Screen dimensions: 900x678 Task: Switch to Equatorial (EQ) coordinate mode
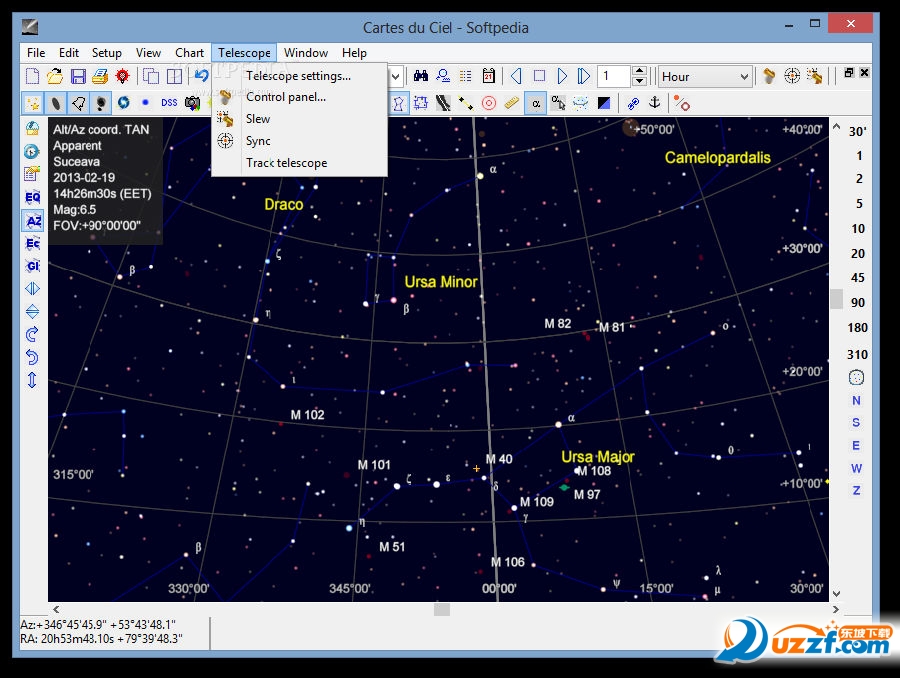(x=32, y=197)
